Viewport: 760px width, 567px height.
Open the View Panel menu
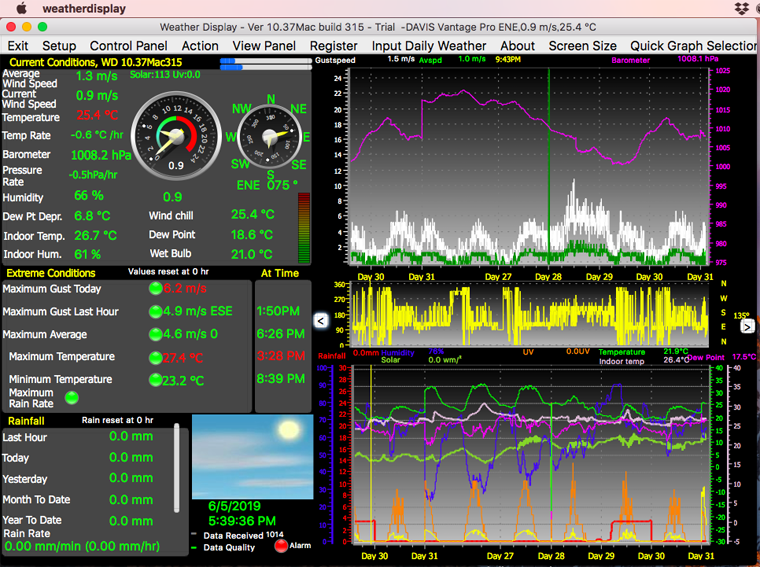[x=264, y=46]
